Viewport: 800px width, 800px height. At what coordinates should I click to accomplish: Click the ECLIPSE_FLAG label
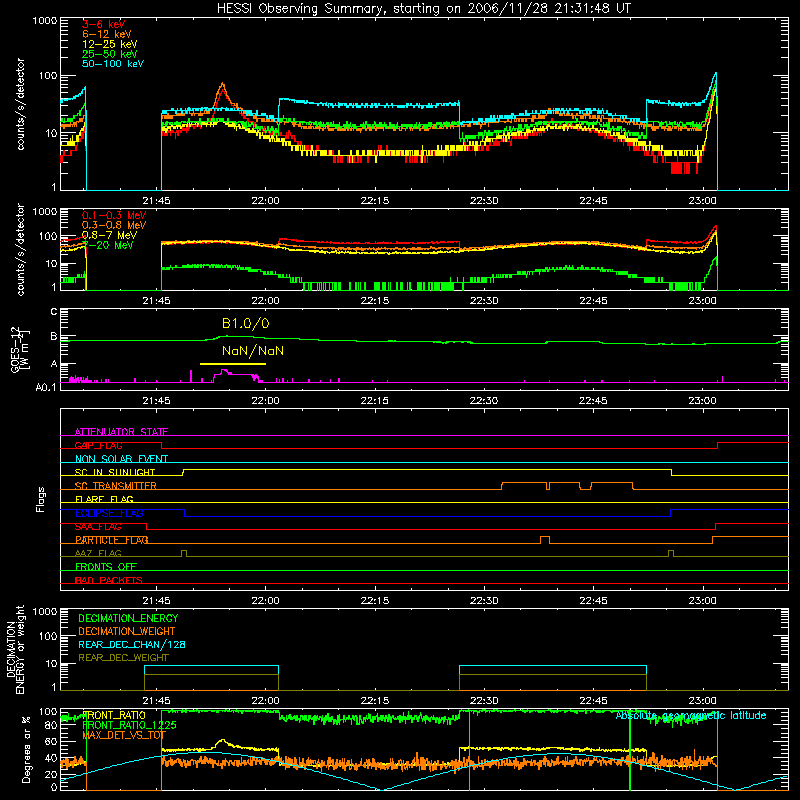point(109,513)
